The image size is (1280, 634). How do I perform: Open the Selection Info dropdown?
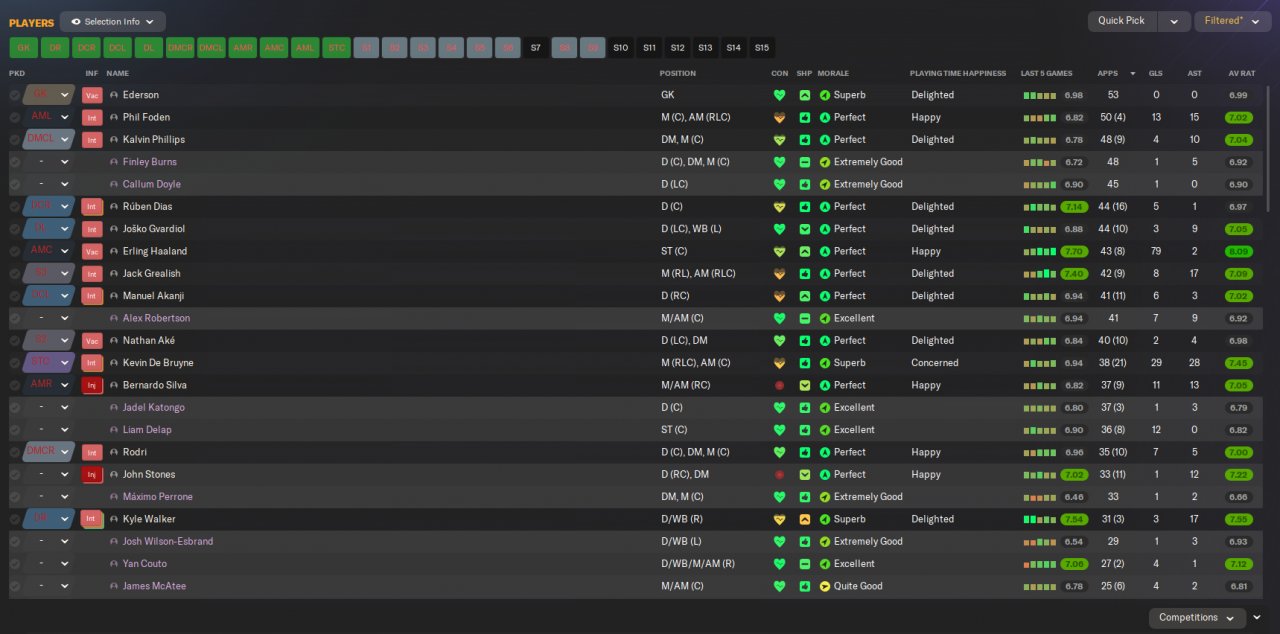point(113,21)
